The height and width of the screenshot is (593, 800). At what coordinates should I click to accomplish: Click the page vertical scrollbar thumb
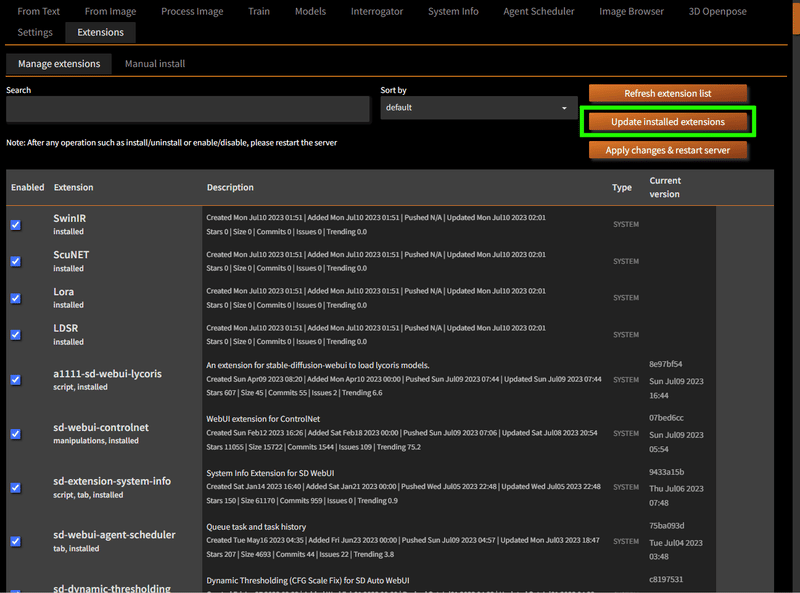796,17
